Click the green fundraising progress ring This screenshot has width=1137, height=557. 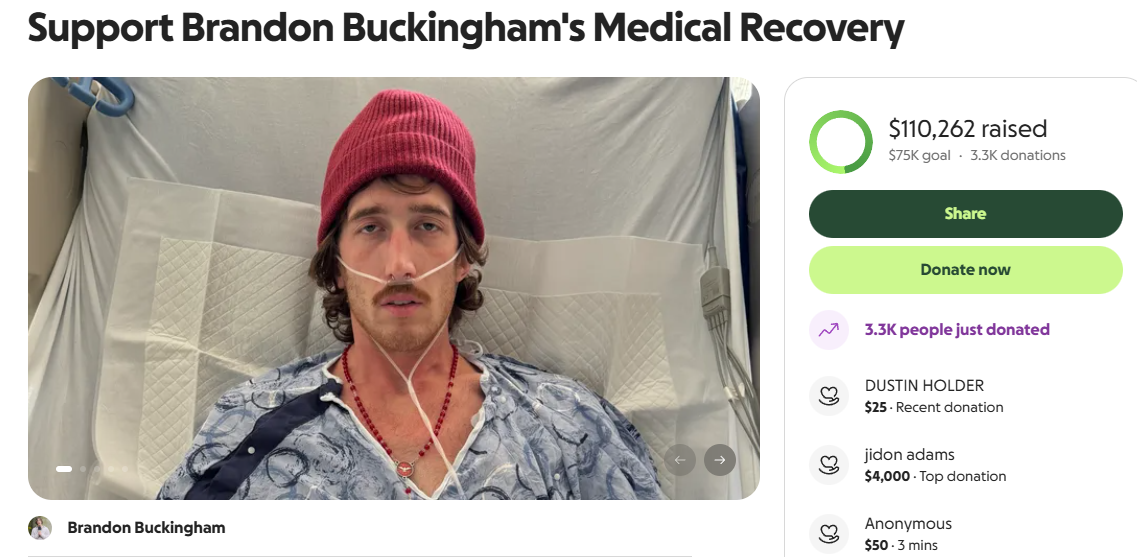[841, 141]
